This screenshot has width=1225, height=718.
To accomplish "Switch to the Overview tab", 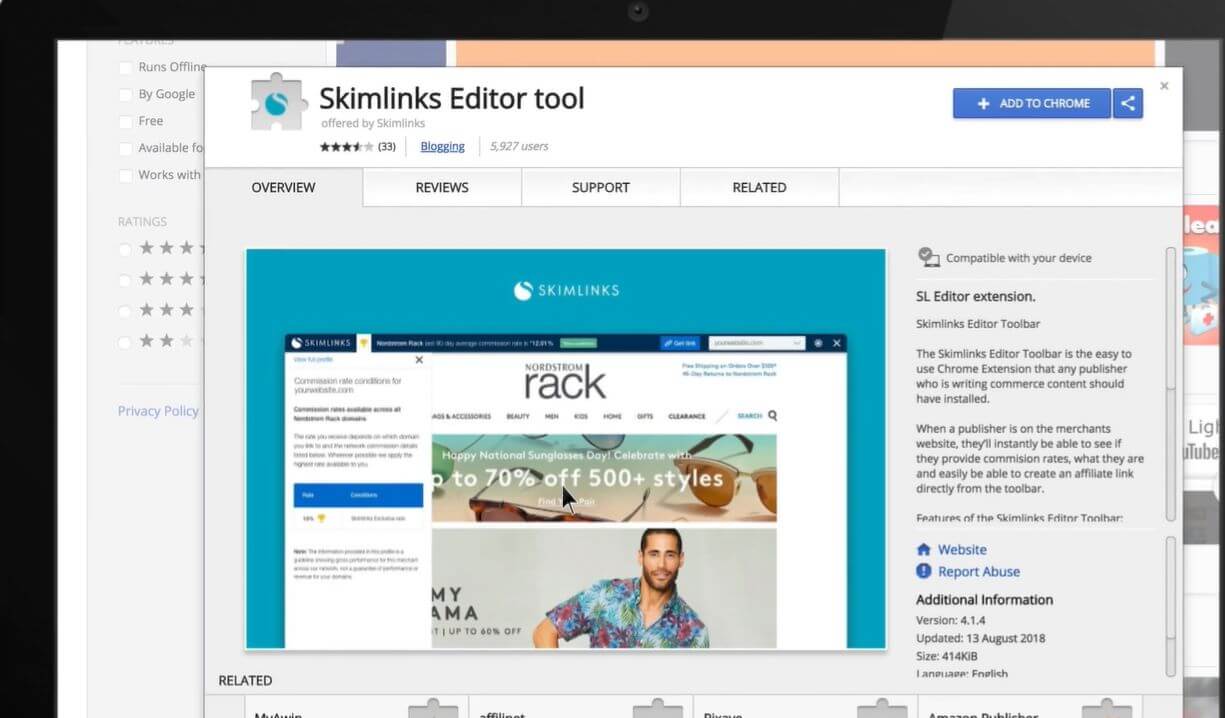I will (x=283, y=187).
